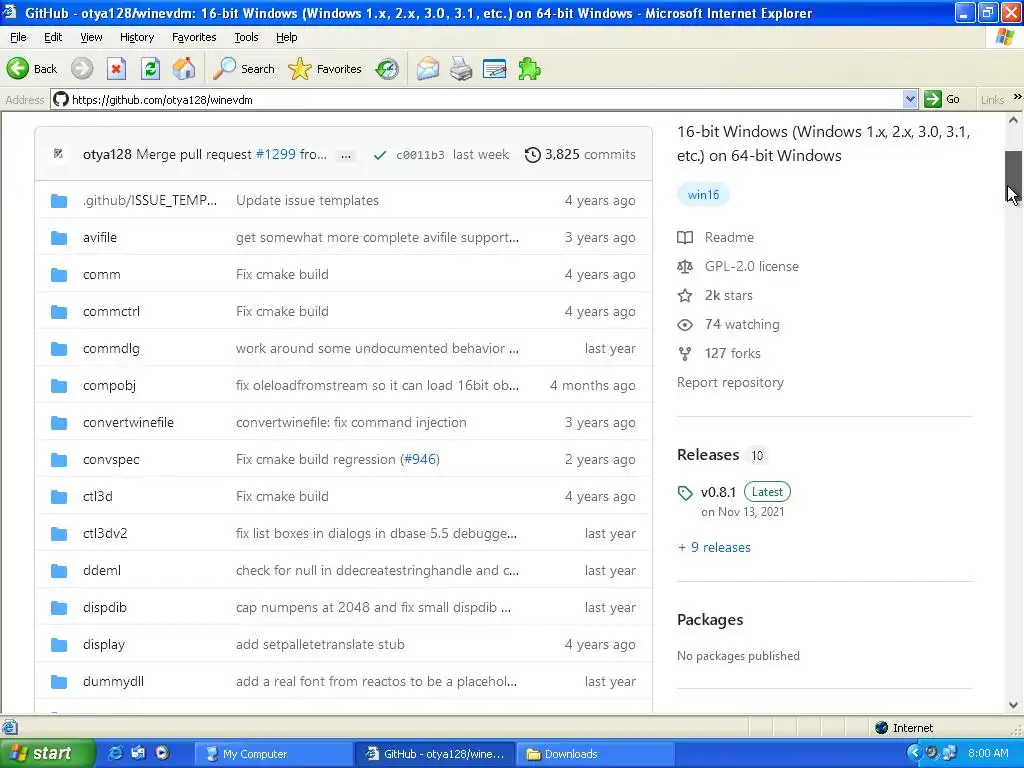
Task: Click the commdlg folder icon
Action: pyautogui.click(x=59, y=349)
